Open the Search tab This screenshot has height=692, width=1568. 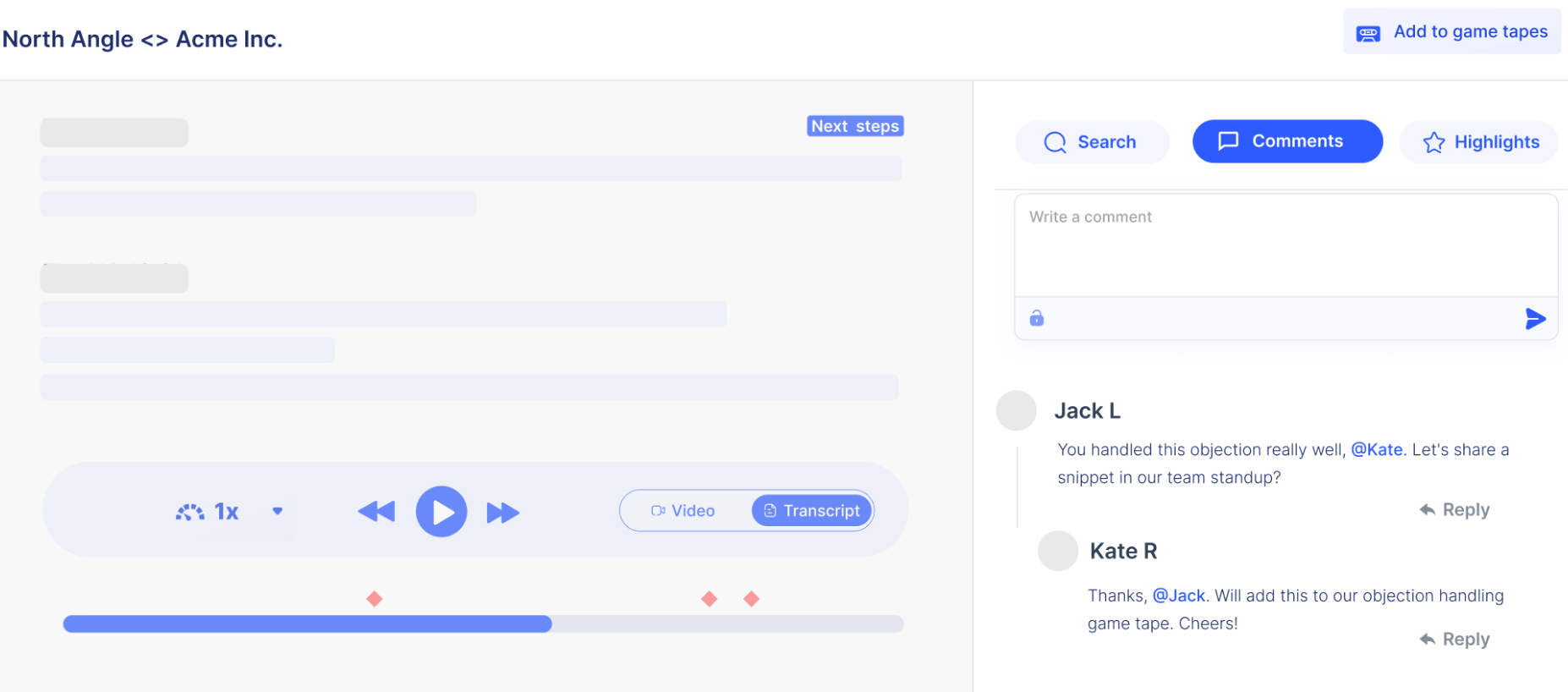tap(1092, 142)
